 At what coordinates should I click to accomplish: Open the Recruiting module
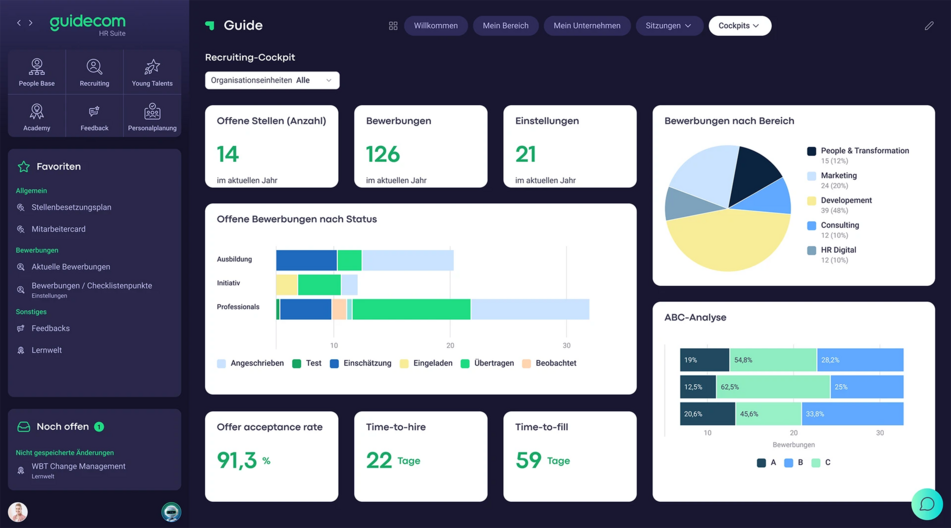pos(94,73)
